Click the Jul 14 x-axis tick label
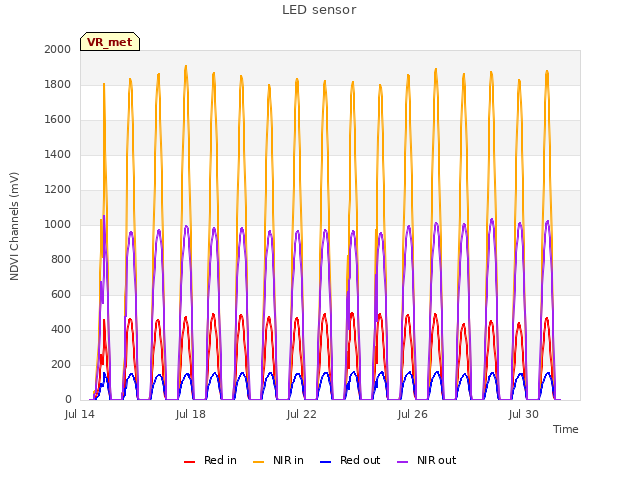Screen dimensions: 640x480 tap(80, 414)
